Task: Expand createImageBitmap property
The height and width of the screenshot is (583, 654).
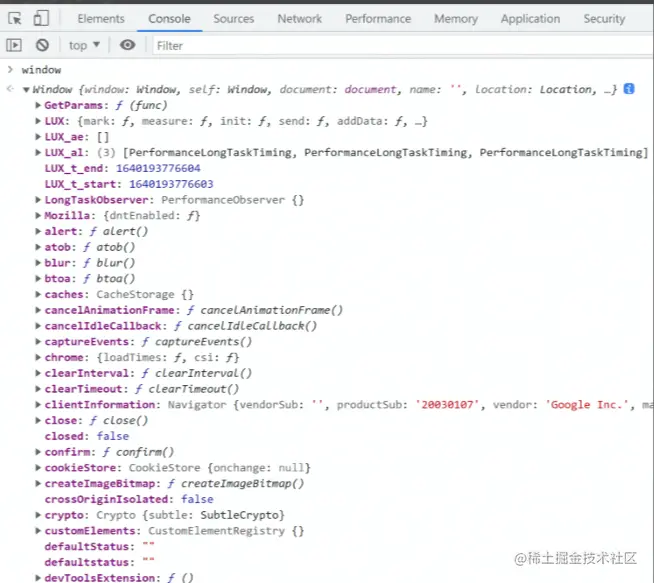Action: point(38,483)
